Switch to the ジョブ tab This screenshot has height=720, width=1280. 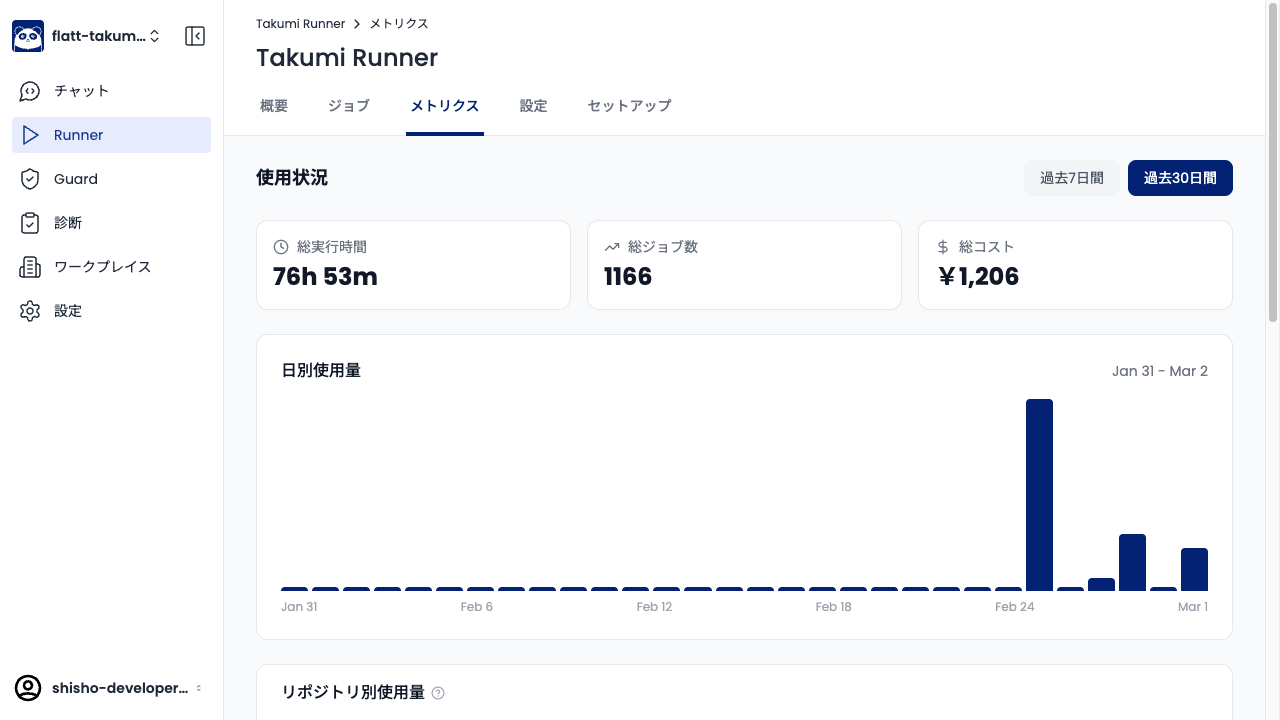pos(348,106)
